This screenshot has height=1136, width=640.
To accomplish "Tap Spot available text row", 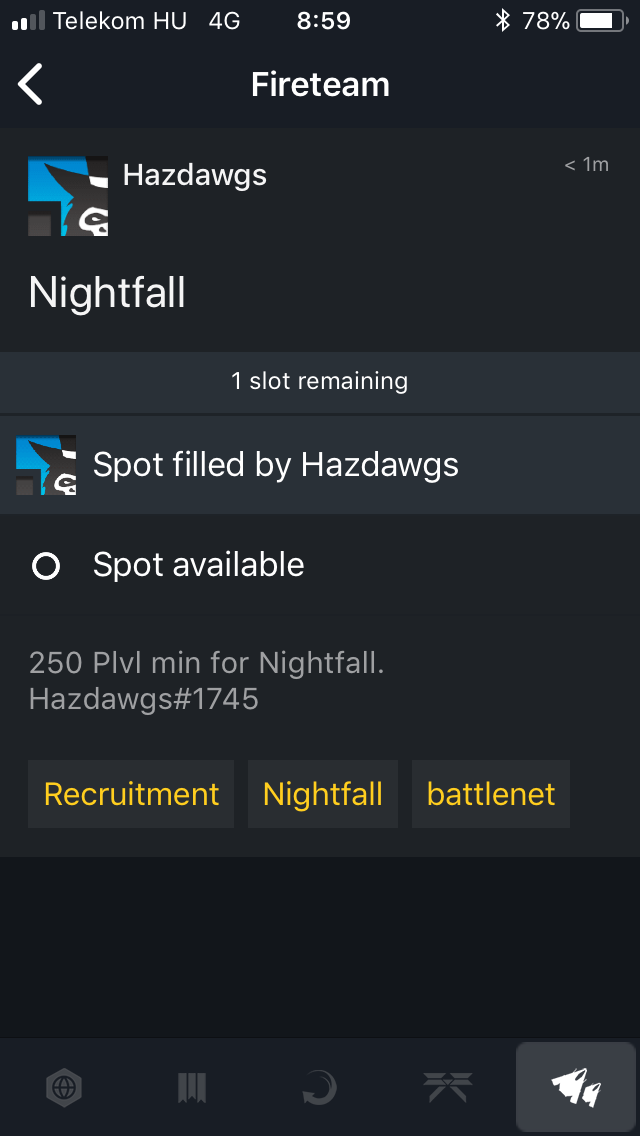I will [320, 565].
